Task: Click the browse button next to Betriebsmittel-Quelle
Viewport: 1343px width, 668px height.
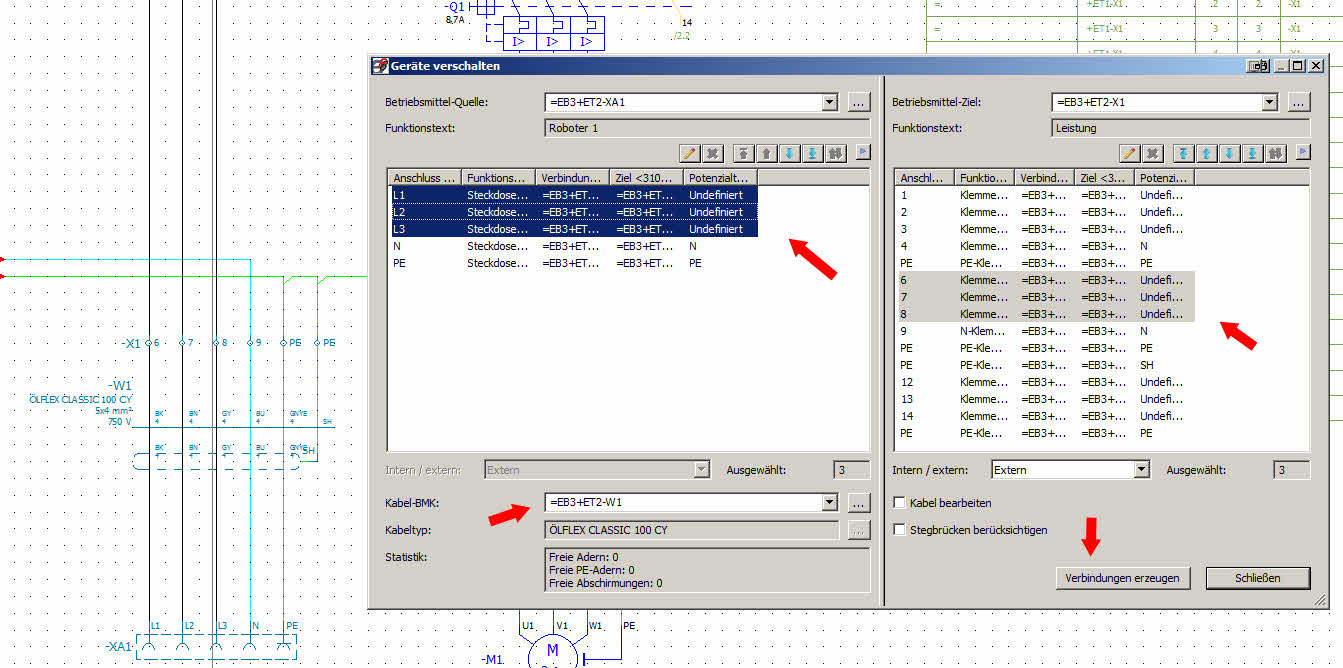Action: pos(858,102)
